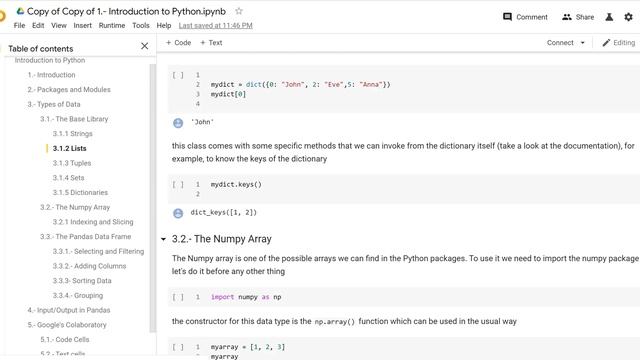The image size is (640, 360).
Task: Jump to 3.3.4.- Grouping
Action: coord(78,295)
